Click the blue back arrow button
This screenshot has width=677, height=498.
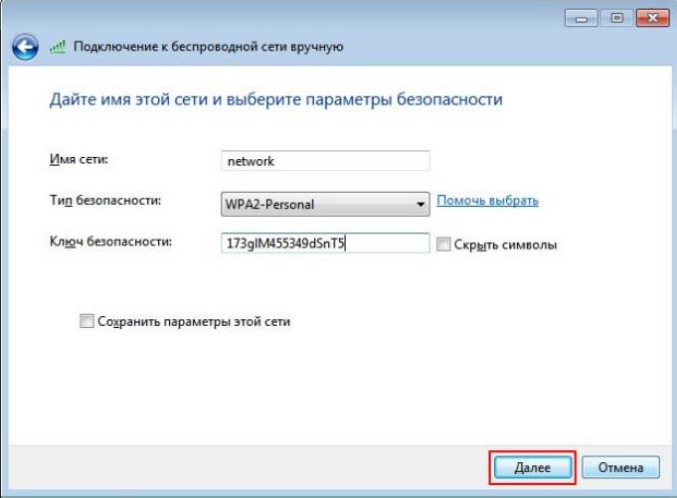tap(23, 46)
